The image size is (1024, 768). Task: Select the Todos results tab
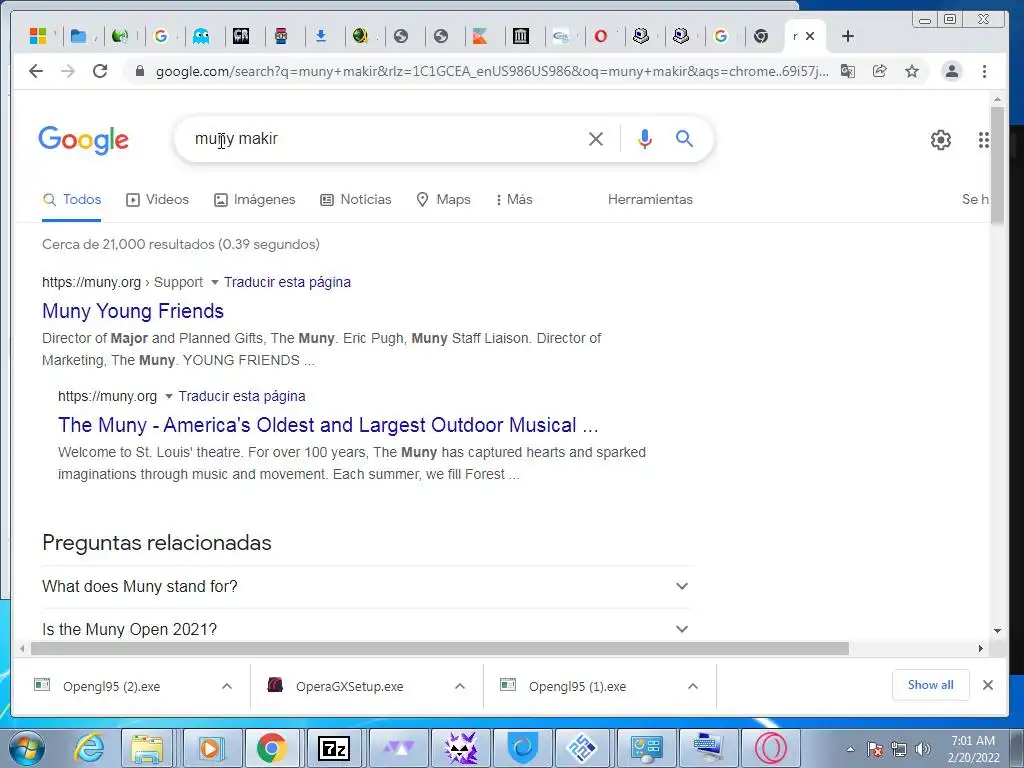pos(72,199)
